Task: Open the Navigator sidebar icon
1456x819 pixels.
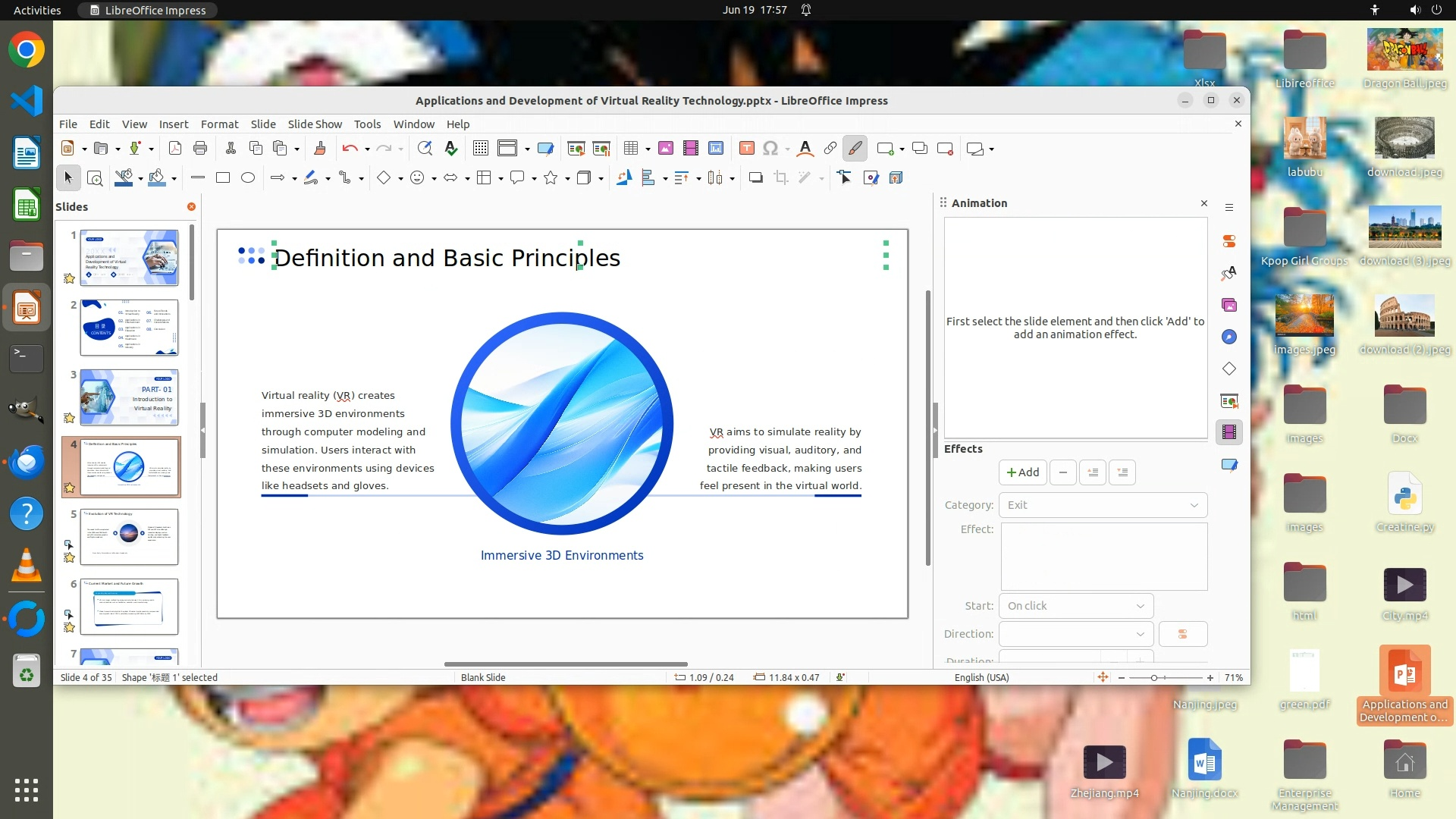Action: point(1229,337)
